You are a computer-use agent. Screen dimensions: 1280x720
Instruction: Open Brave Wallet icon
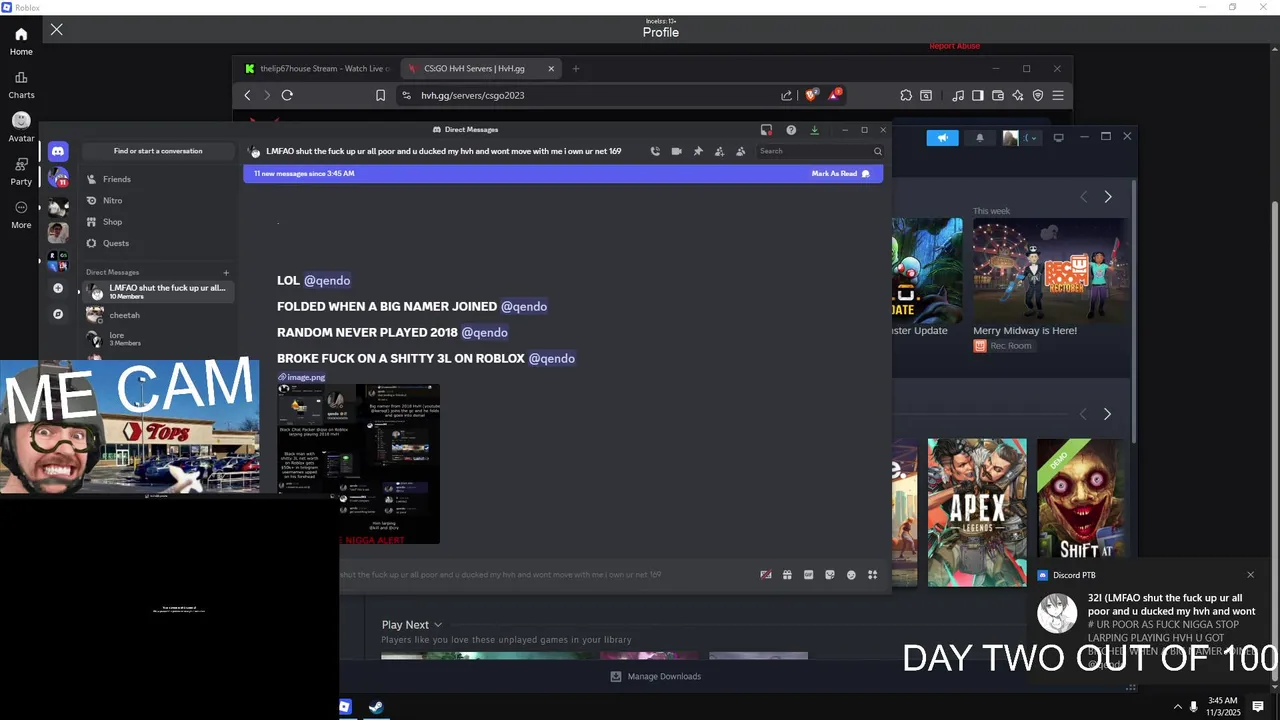point(998,95)
